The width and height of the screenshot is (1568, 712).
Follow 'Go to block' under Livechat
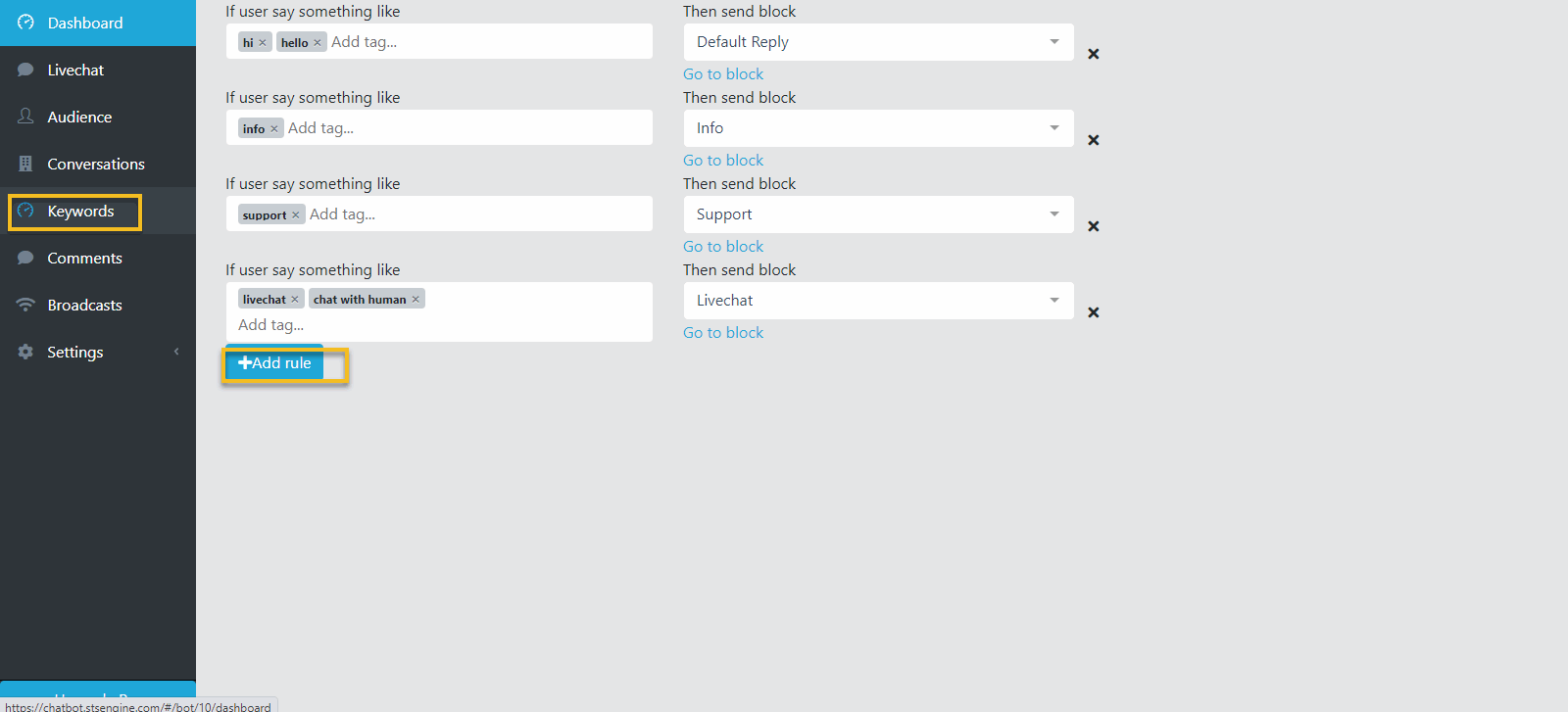[723, 333]
